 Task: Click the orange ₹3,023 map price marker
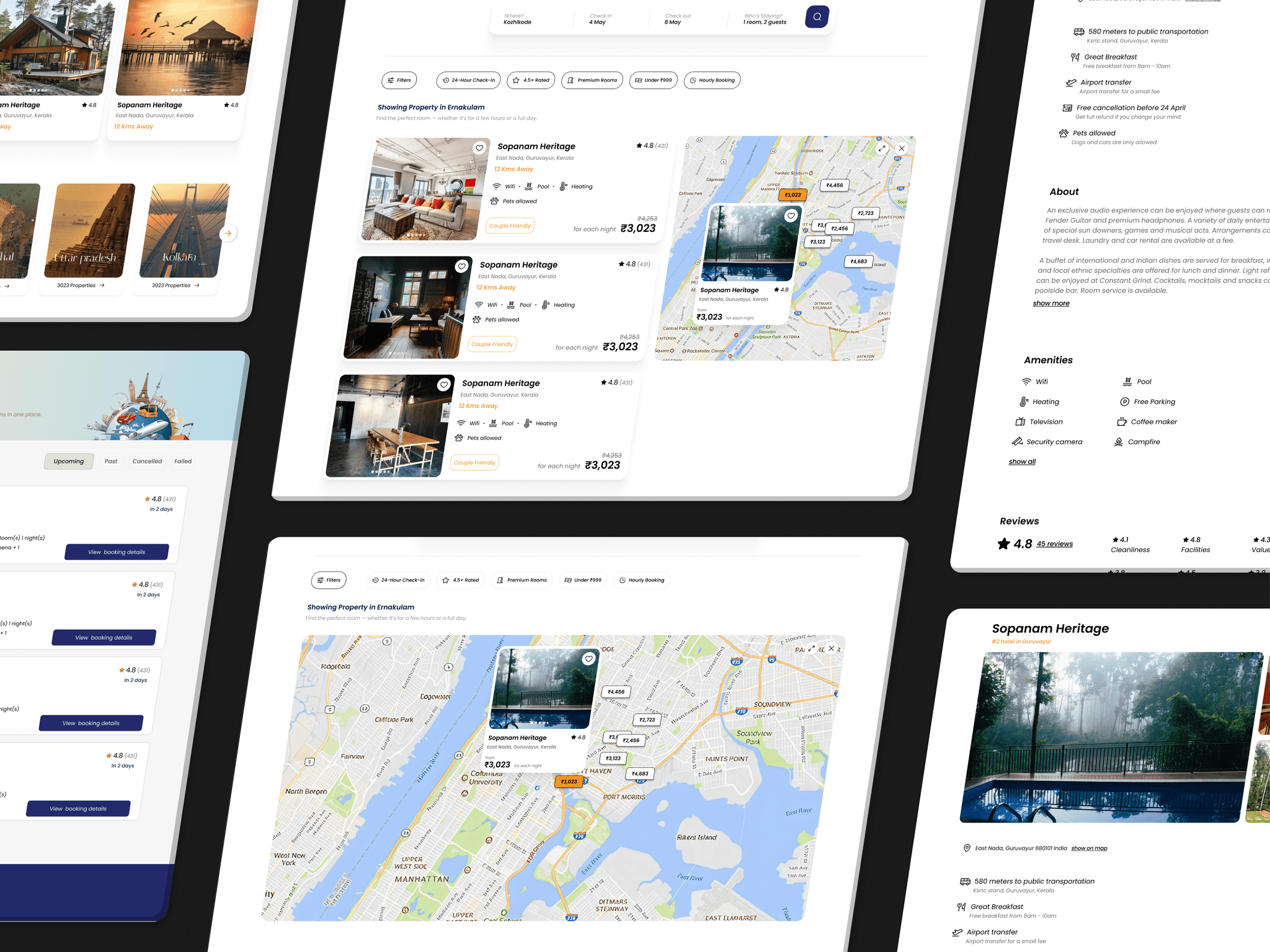(793, 195)
